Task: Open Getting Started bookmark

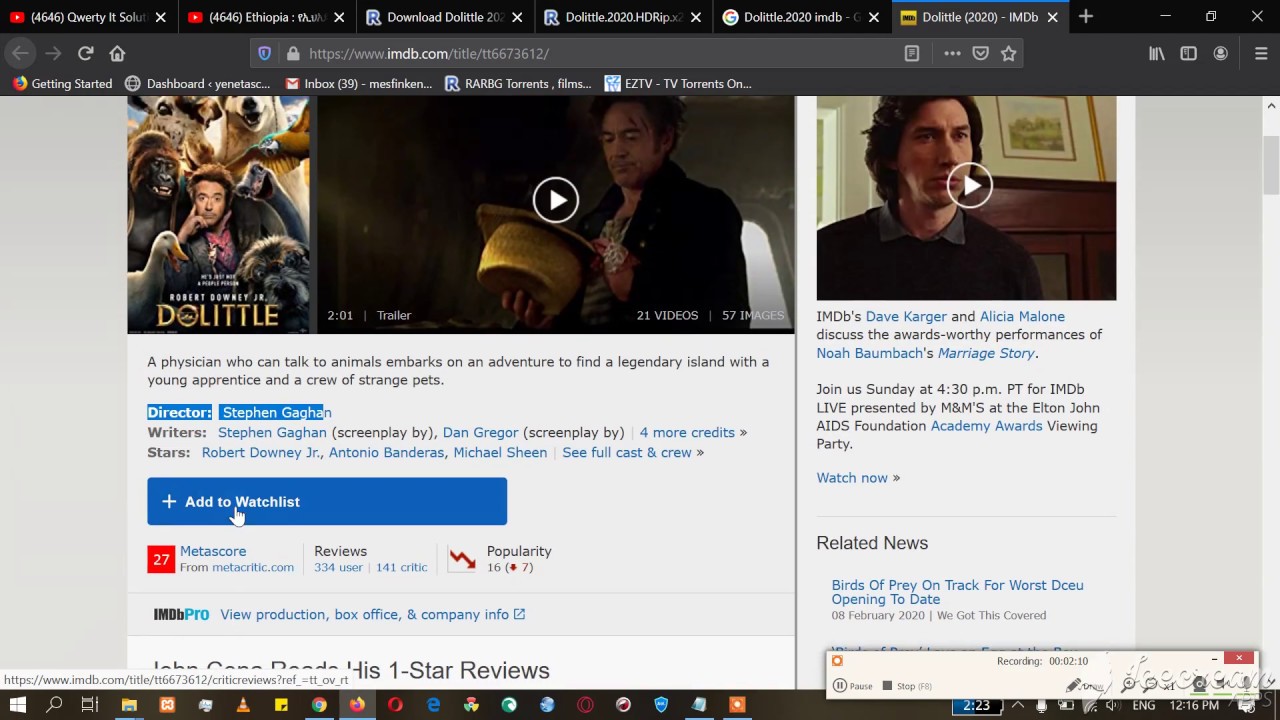Action: [62, 84]
